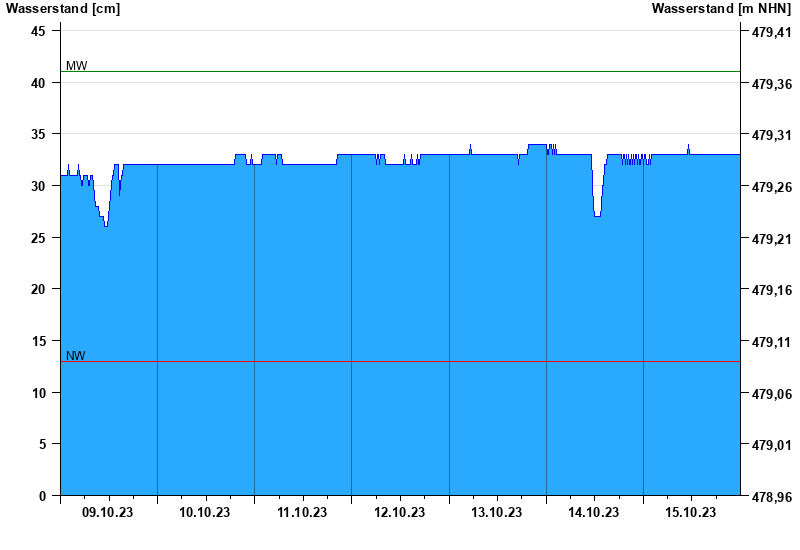Click the 0 value on left axis
Image resolution: width=800 pixels, height=550 pixels.
(x=42, y=496)
